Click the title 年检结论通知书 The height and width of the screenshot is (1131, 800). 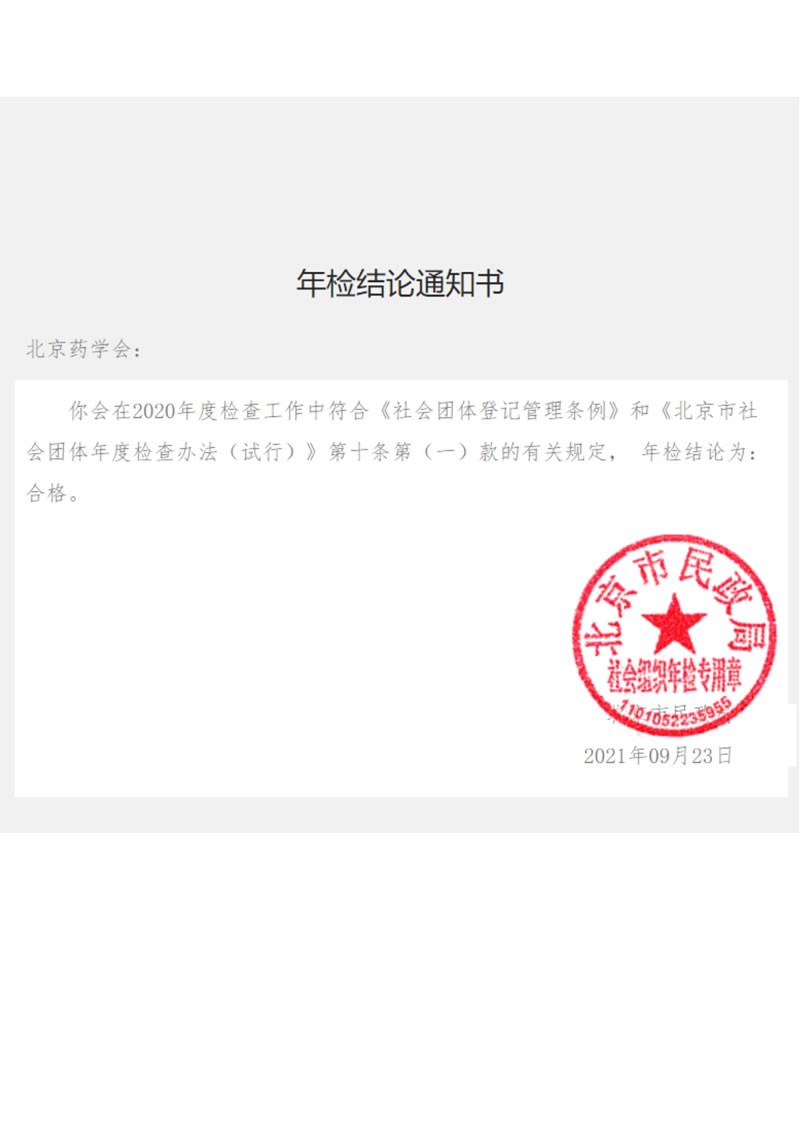click(400, 283)
